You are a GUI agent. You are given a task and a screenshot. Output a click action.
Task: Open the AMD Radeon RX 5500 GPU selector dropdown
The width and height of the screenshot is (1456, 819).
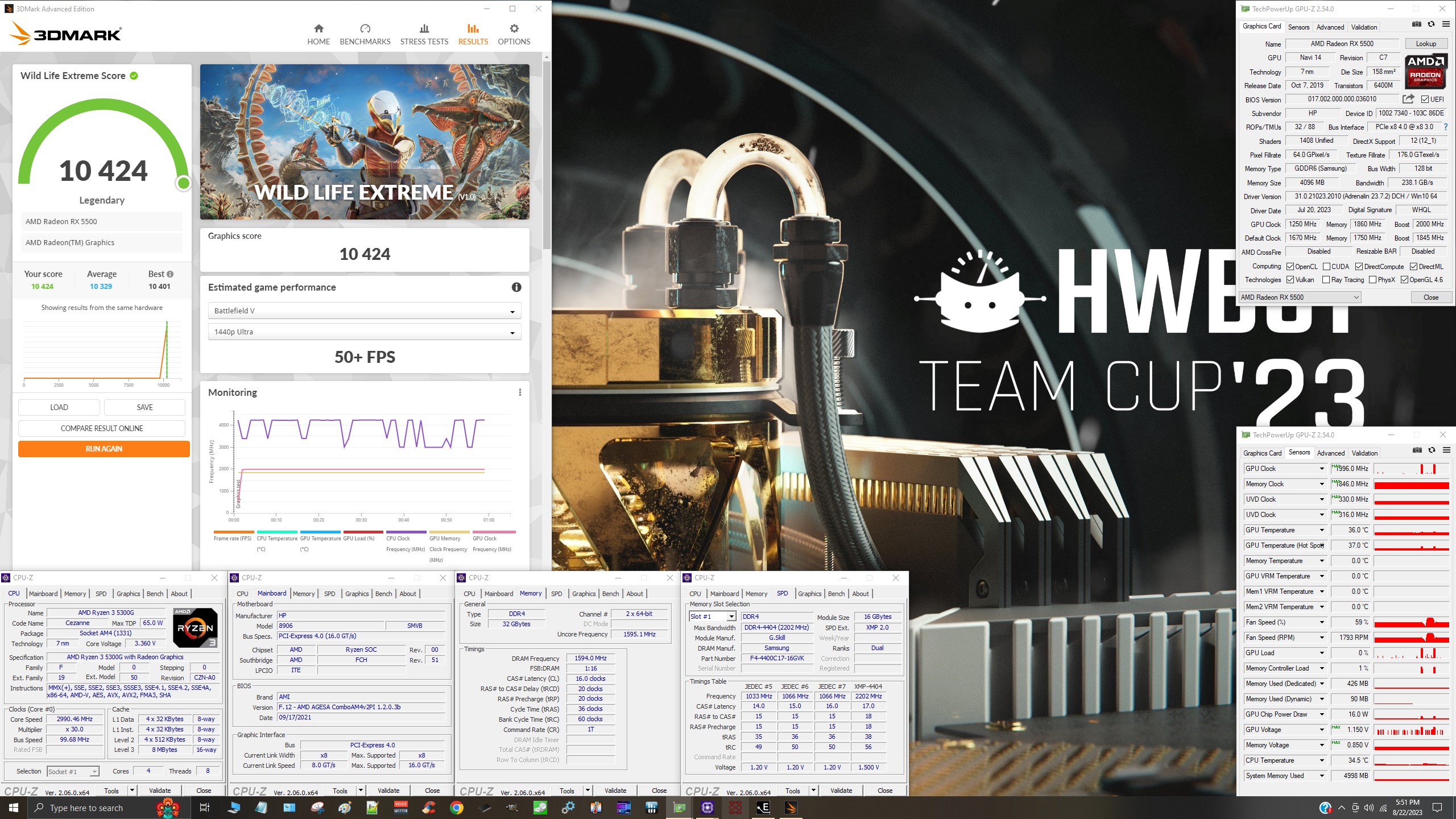point(1300,297)
